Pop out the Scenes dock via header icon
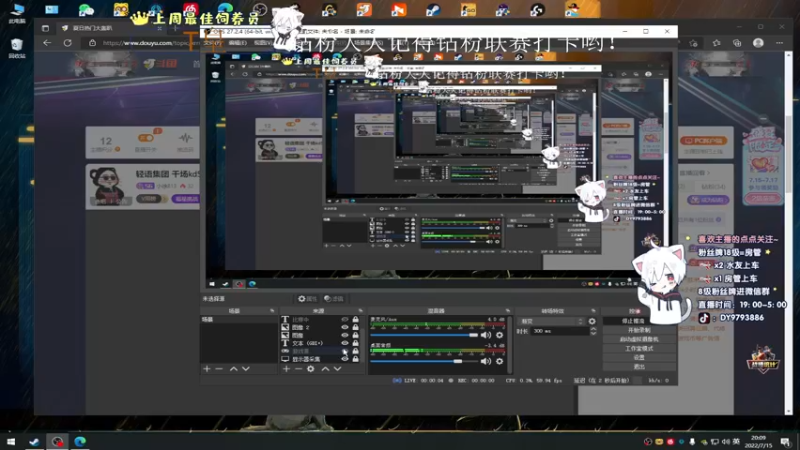Viewport: 800px width, 450px height. [272, 311]
